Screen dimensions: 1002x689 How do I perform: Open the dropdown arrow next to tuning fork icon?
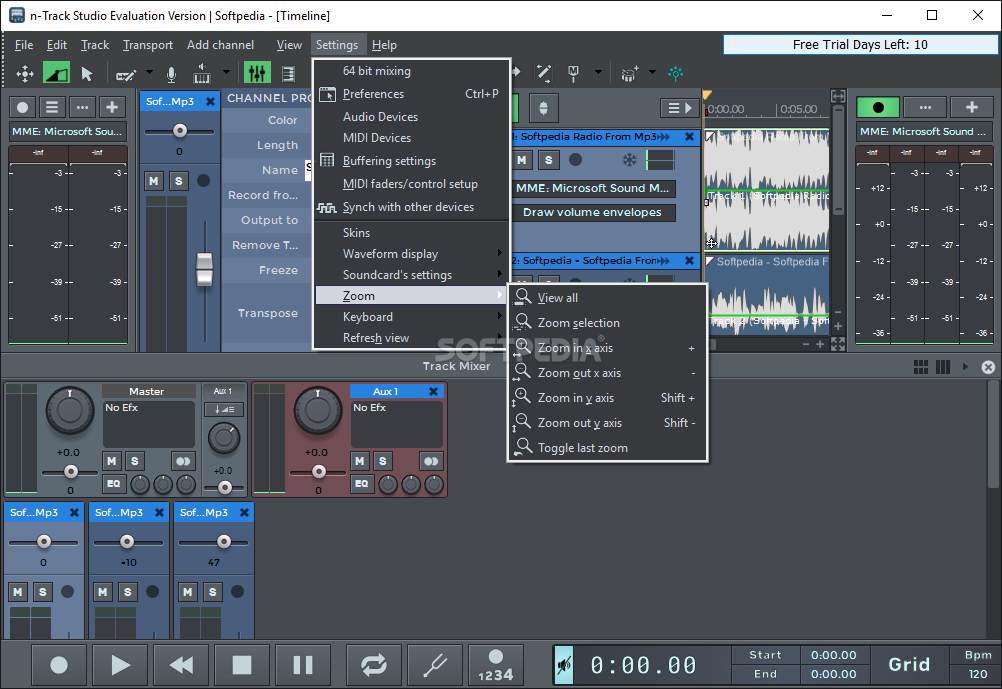[x=598, y=72]
